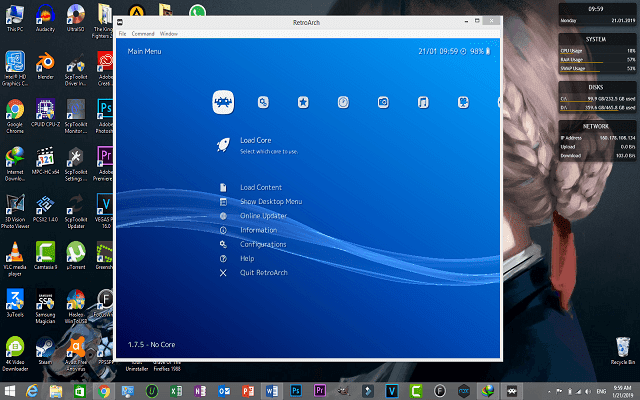Viewport: 640px width, 400px height.
Task: Open the Favorites star tab icon
Action: pyautogui.click(x=303, y=101)
